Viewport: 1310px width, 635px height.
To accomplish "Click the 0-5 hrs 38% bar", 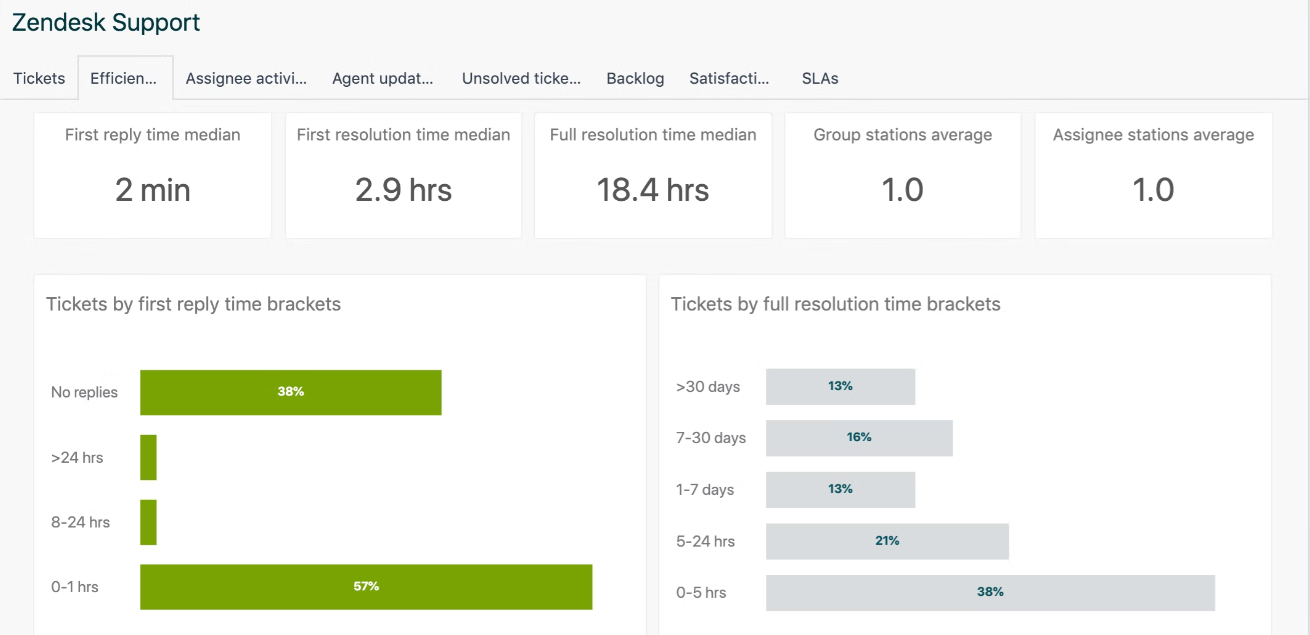I will [990, 593].
